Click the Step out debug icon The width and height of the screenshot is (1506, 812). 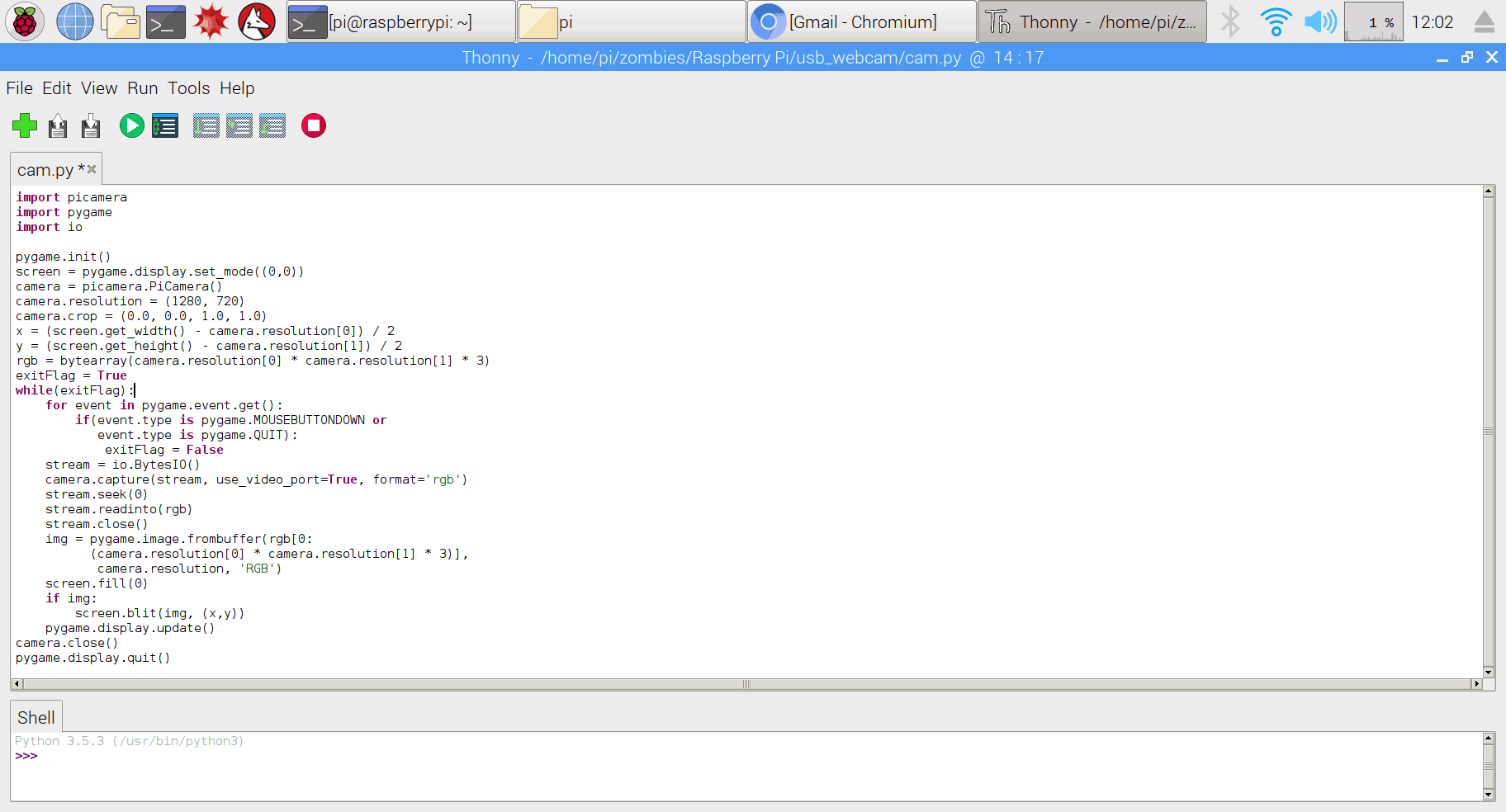tap(272, 125)
